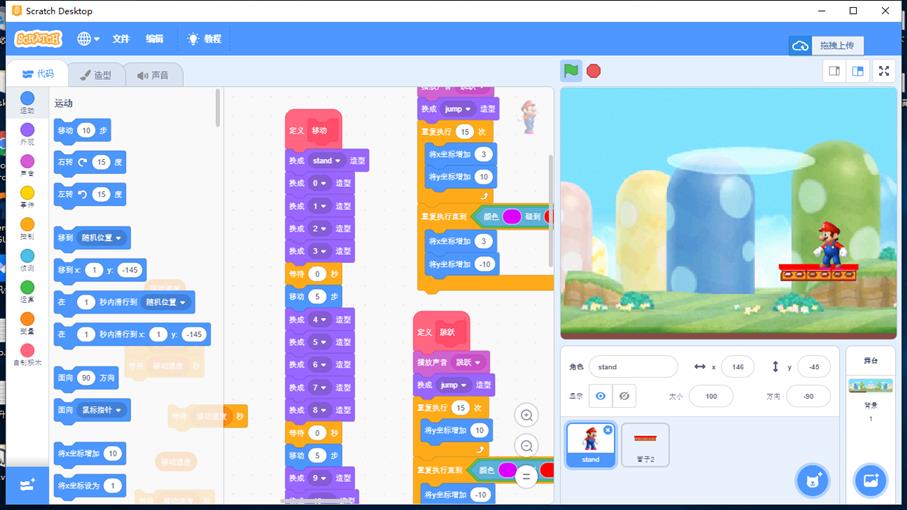Viewport: 907px width, 510px height.
Task: Click the x coordinate field showing 146
Action: (x=738, y=367)
